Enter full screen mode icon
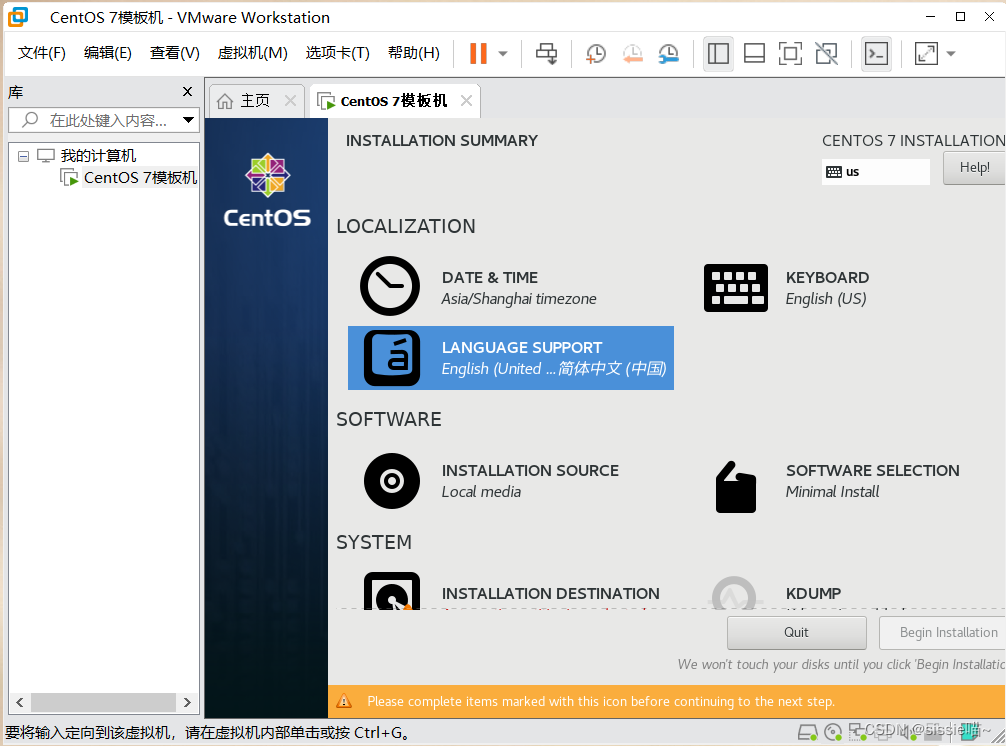The height and width of the screenshot is (746, 1006). 790,53
